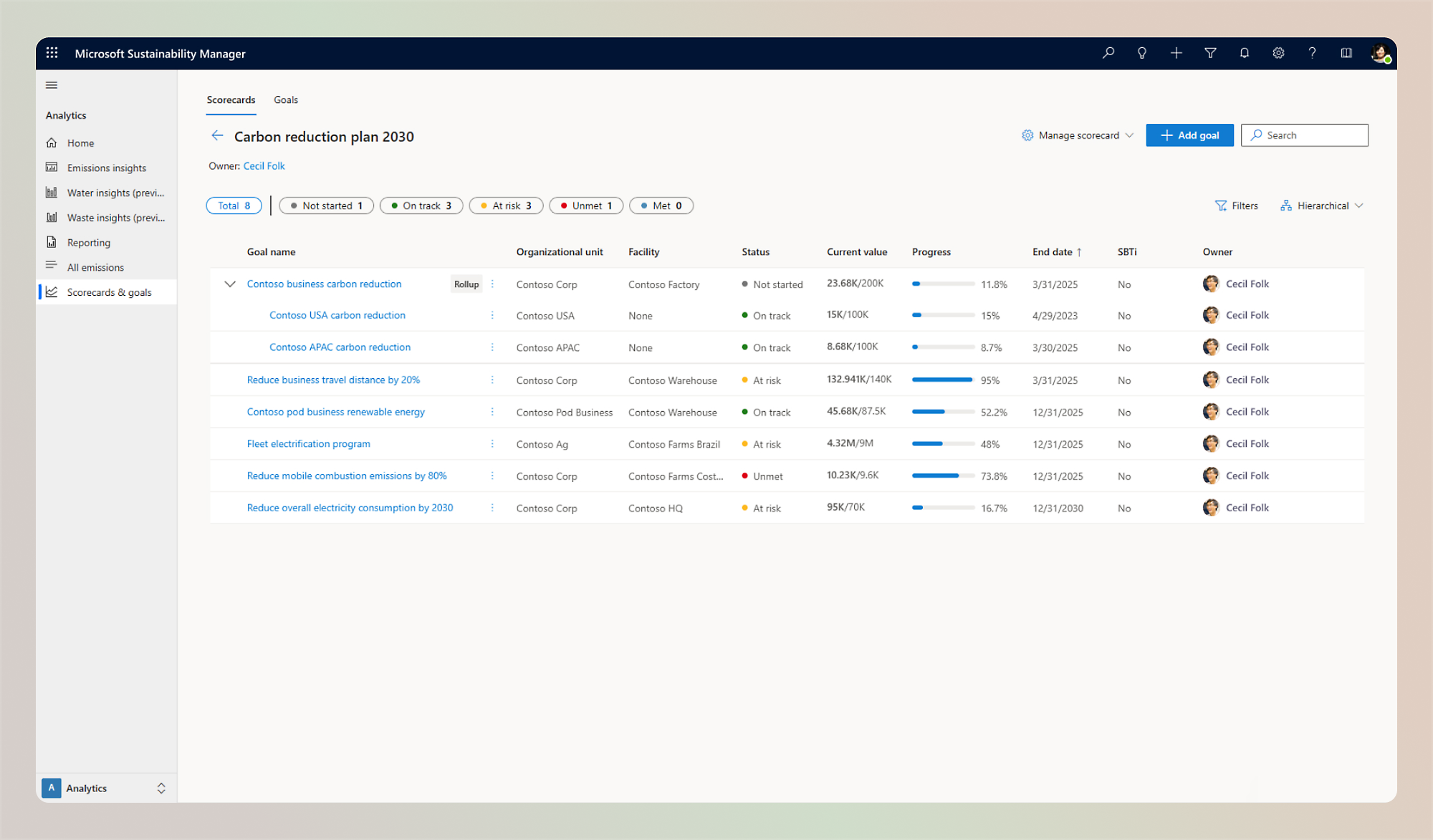Click the search magnifier in top bar
Screen dimensions: 1433x840
(1108, 53)
